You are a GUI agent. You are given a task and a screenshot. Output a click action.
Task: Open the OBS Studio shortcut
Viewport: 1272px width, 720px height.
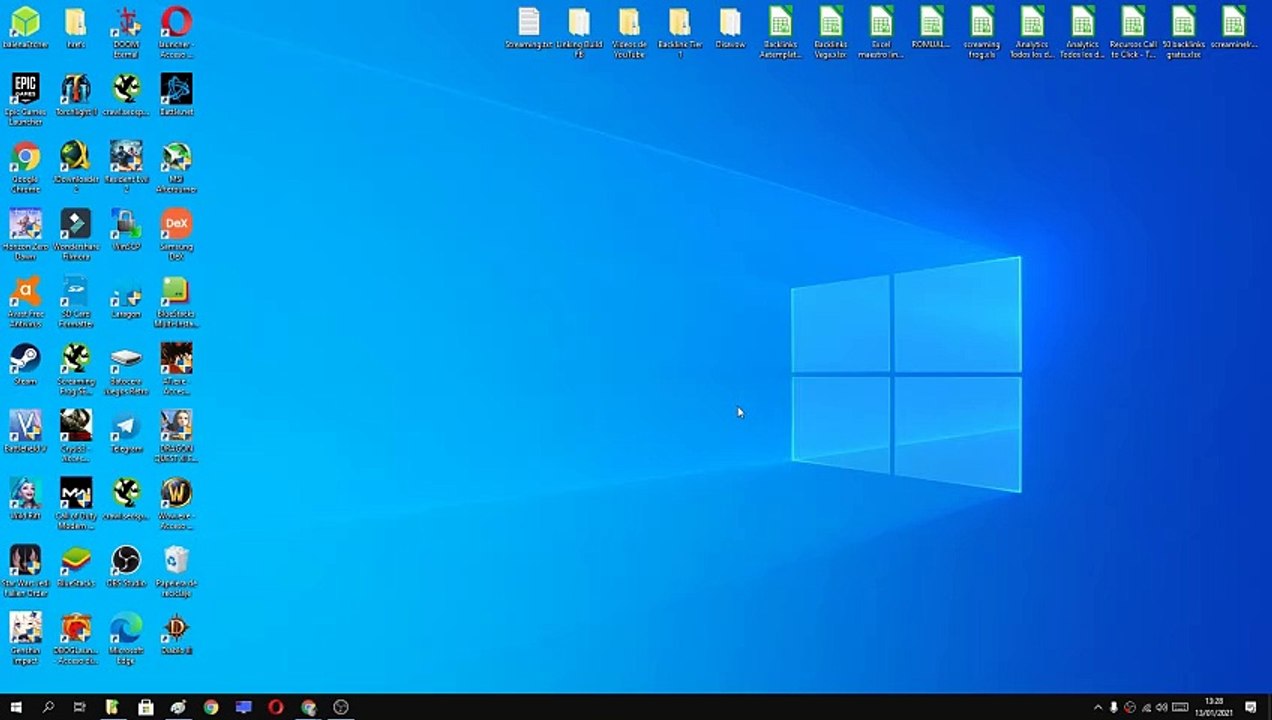click(126, 566)
